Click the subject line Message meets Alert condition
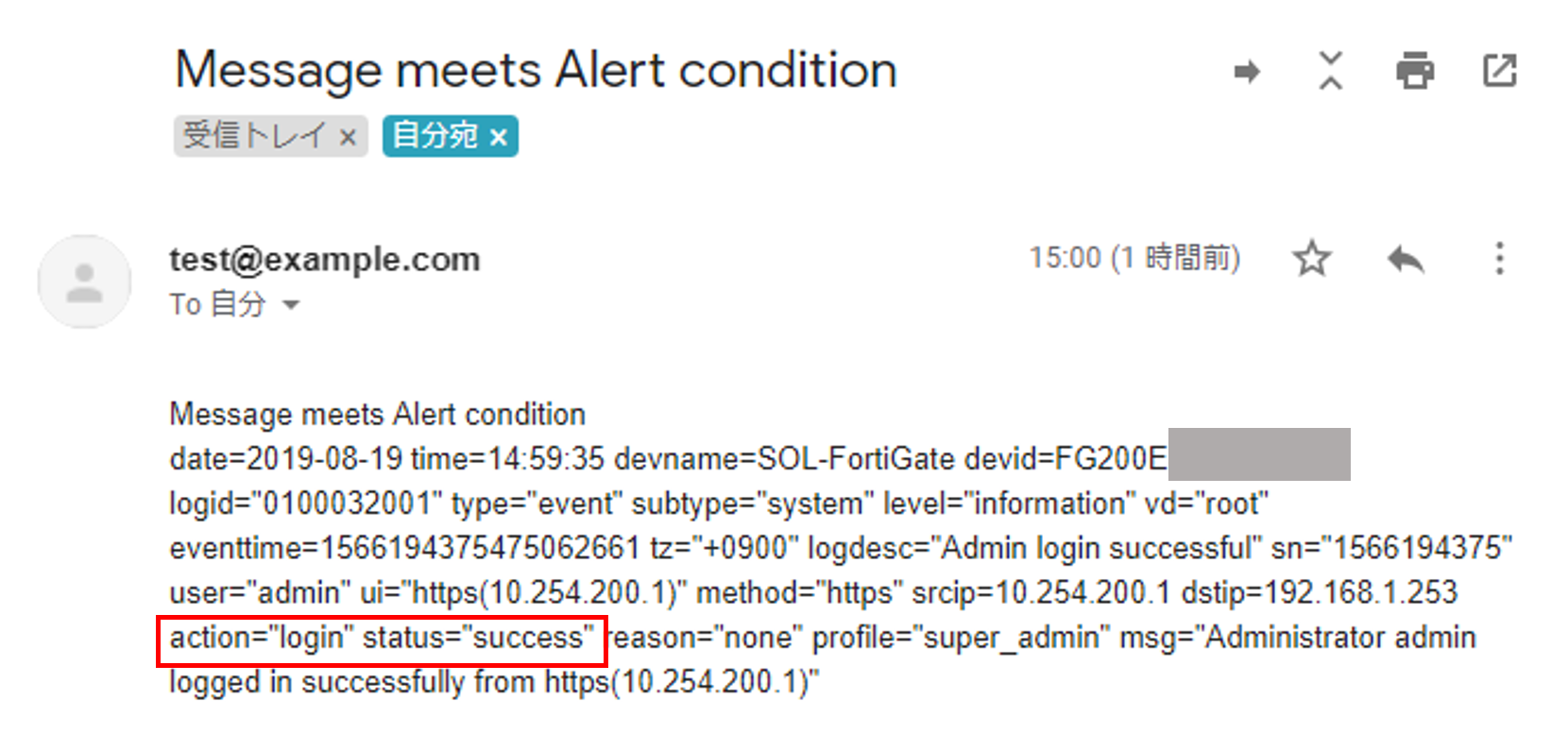The width and height of the screenshot is (1568, 751). tap(536, 70)
